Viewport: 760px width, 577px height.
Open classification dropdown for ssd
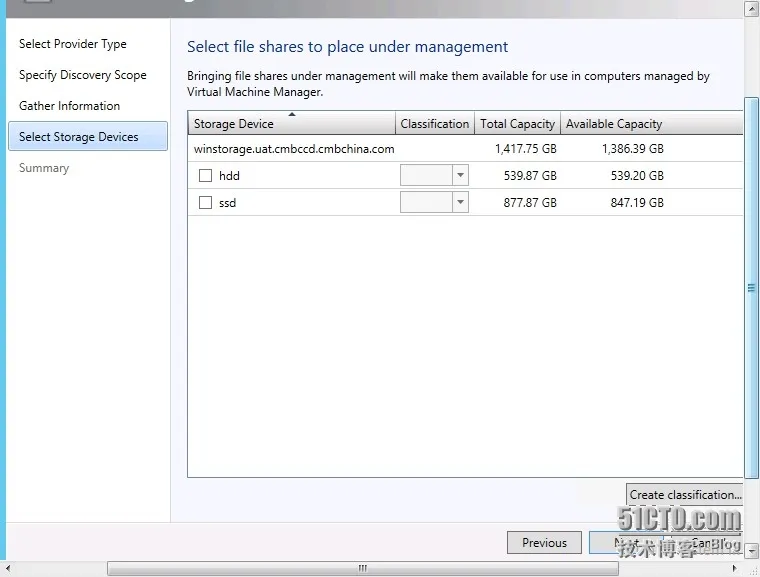pyautogui.click(x=460, y=202)
